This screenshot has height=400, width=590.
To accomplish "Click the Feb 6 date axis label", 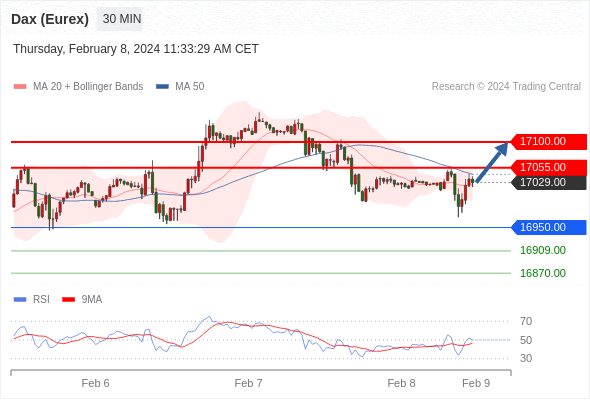I will coord(95,383).
